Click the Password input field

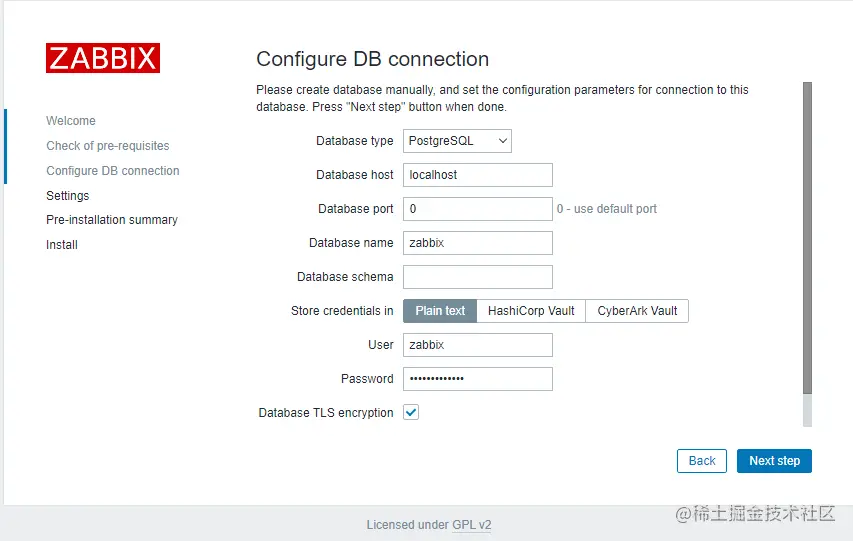(x=478, y=379)
